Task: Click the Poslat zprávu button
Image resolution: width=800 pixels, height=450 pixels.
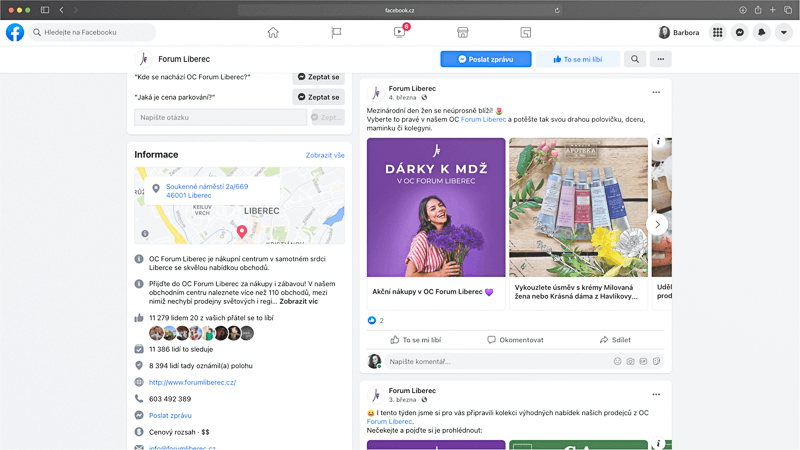Action: pyautogui.click(x=486, y=59)
